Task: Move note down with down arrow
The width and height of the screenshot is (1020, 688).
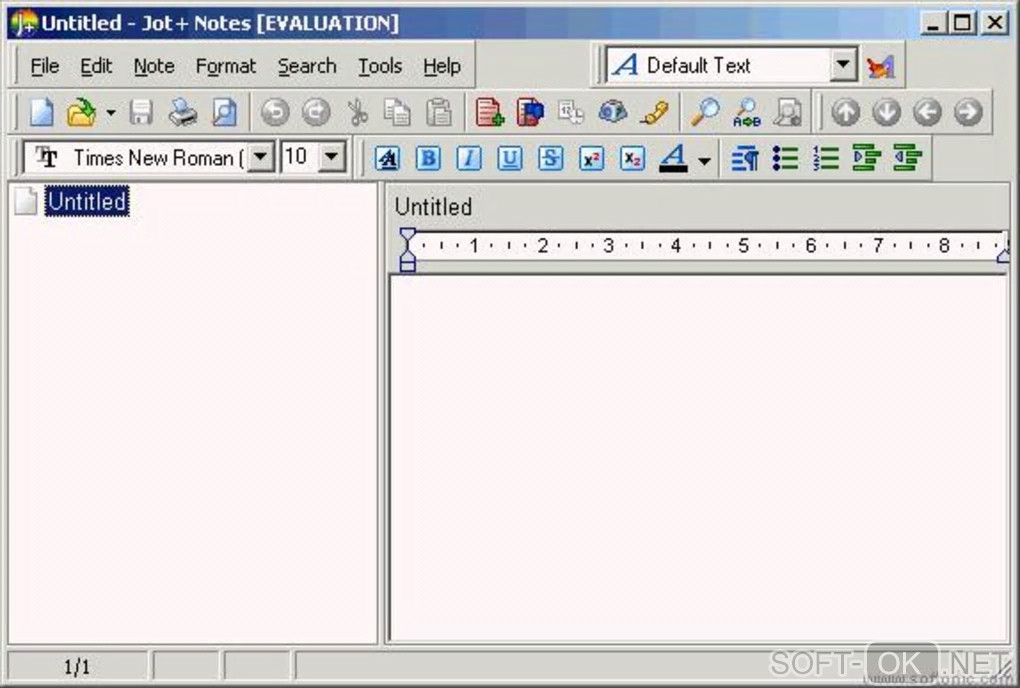Action: [887, 112]
